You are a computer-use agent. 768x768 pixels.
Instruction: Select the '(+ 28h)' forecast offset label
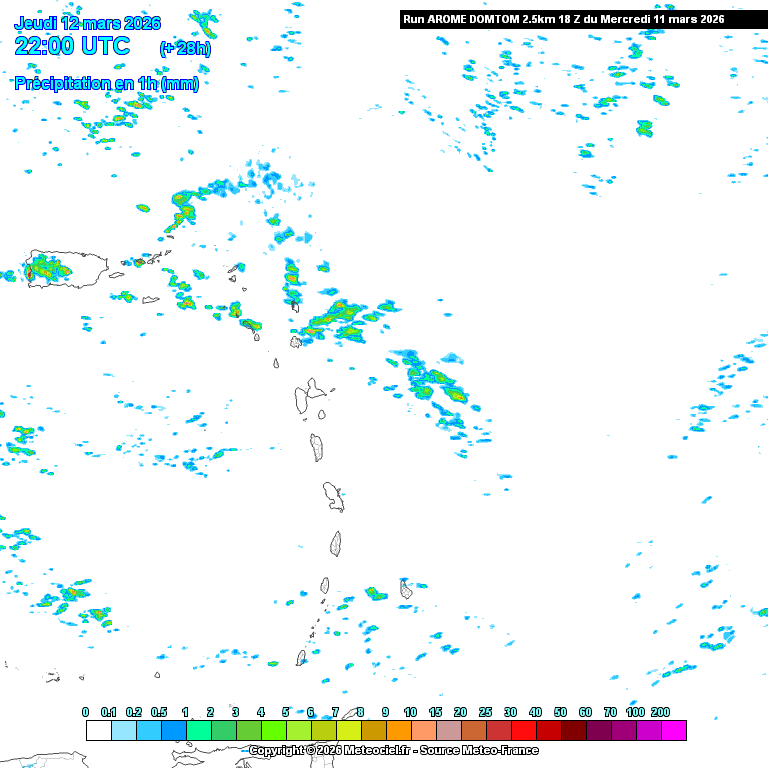(x=185, y=48)
